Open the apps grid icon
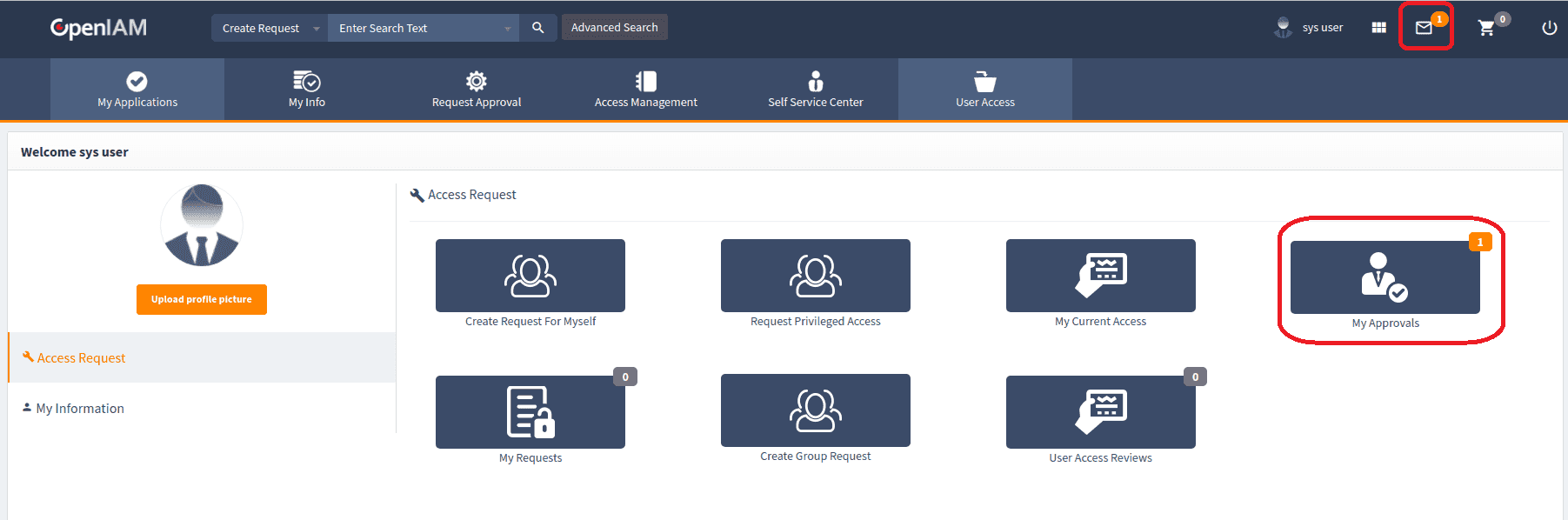 tap(1378, 28)
